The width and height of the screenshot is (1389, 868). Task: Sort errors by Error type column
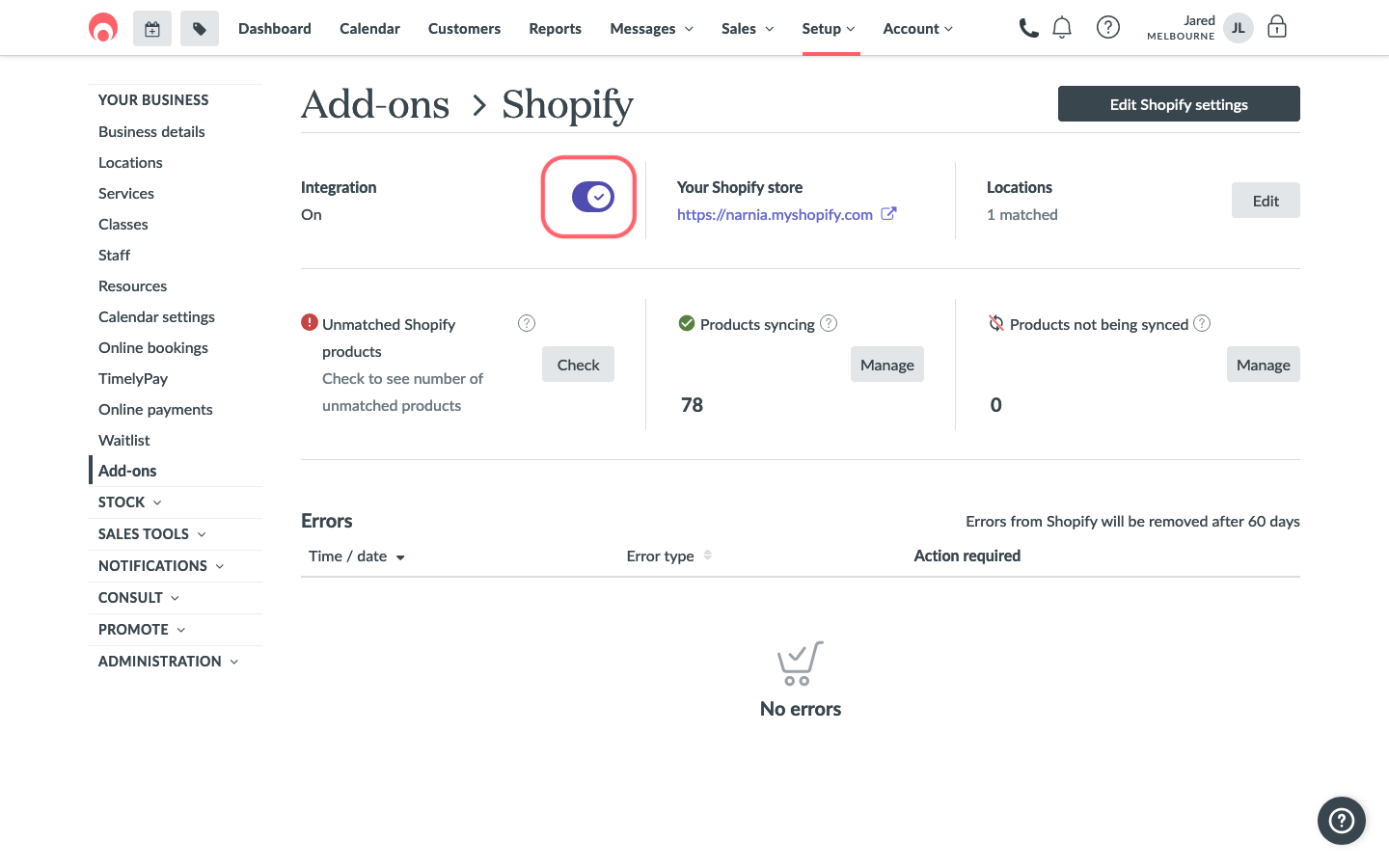coord(669,556)
